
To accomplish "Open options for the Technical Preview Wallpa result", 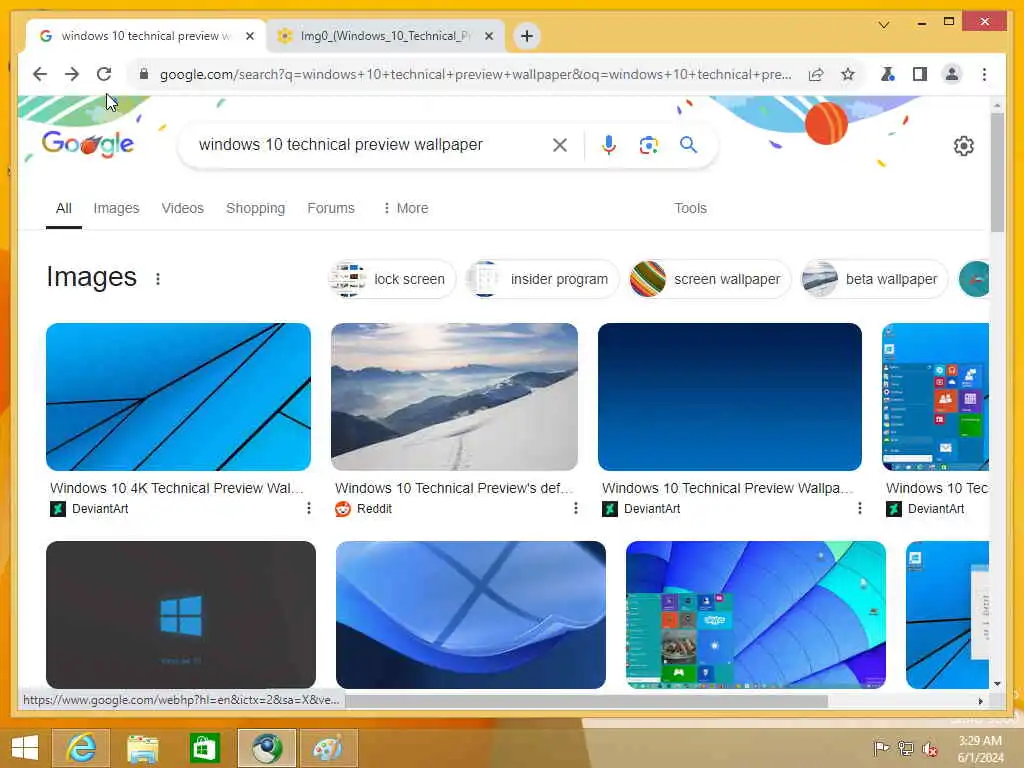I will (x=859, y=508).
